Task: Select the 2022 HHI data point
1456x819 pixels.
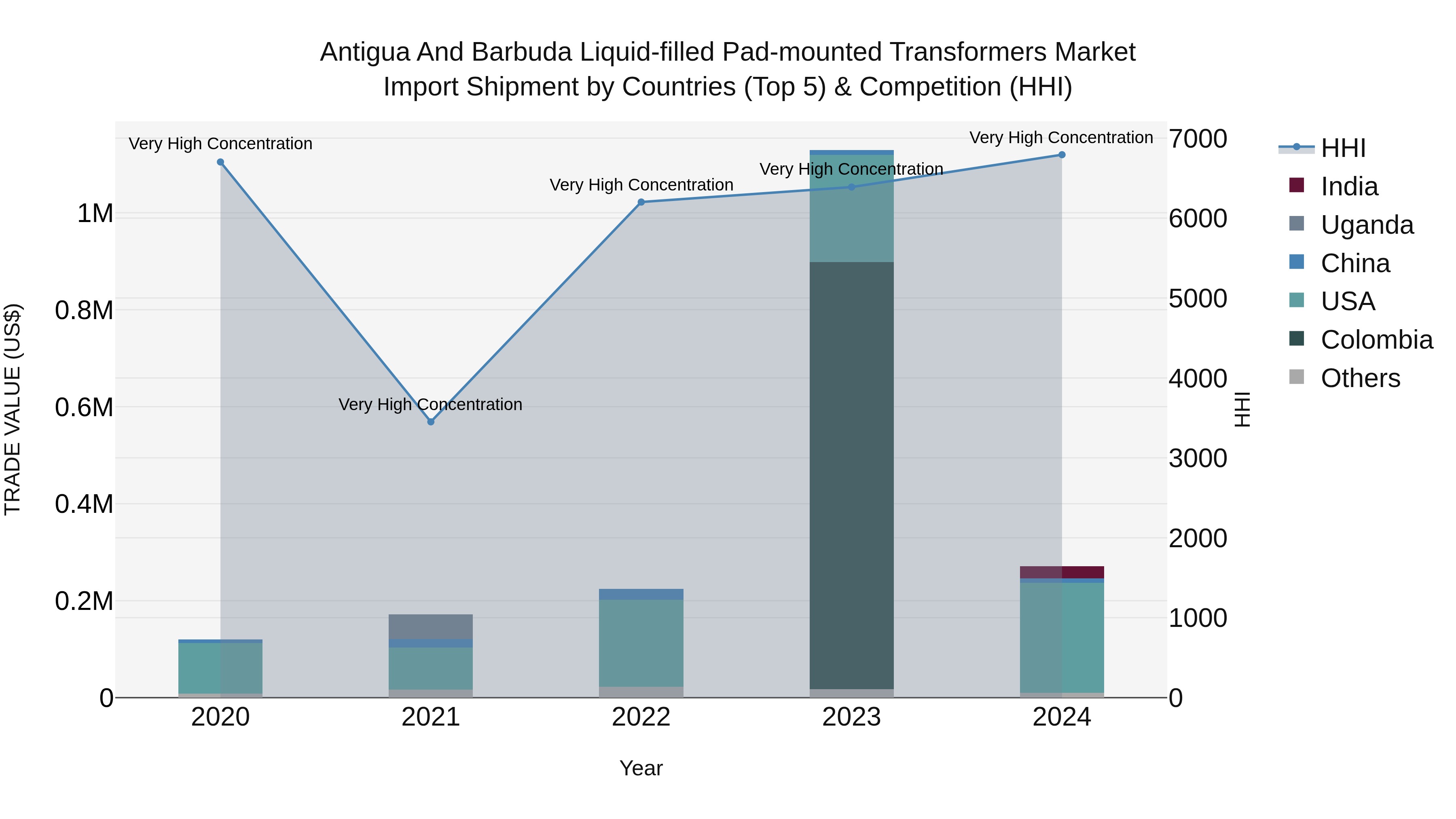Action: [641, 202]
